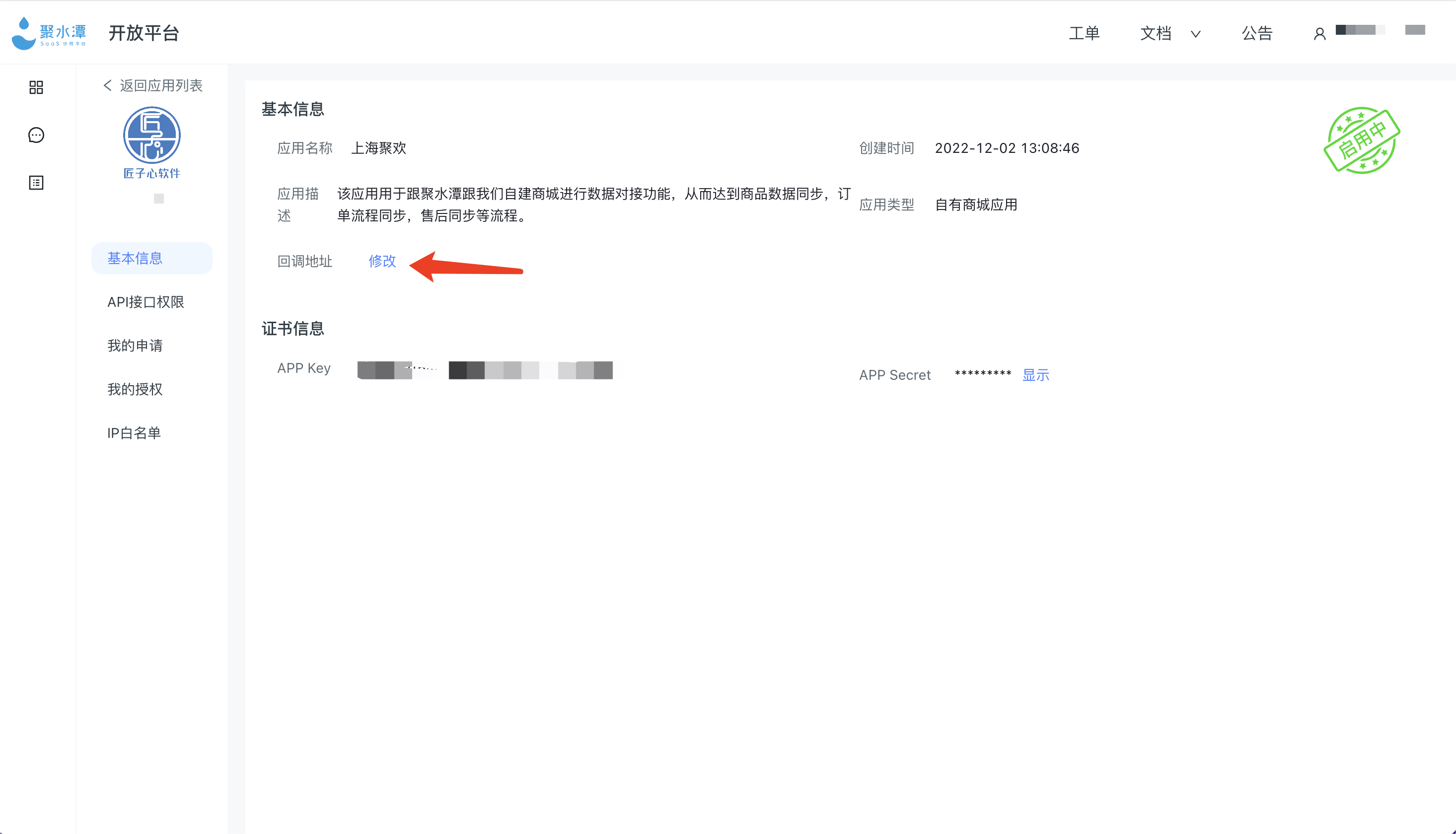1456x834 pixels.
Task: Open 我的申请 page
Action: [135, 346]
